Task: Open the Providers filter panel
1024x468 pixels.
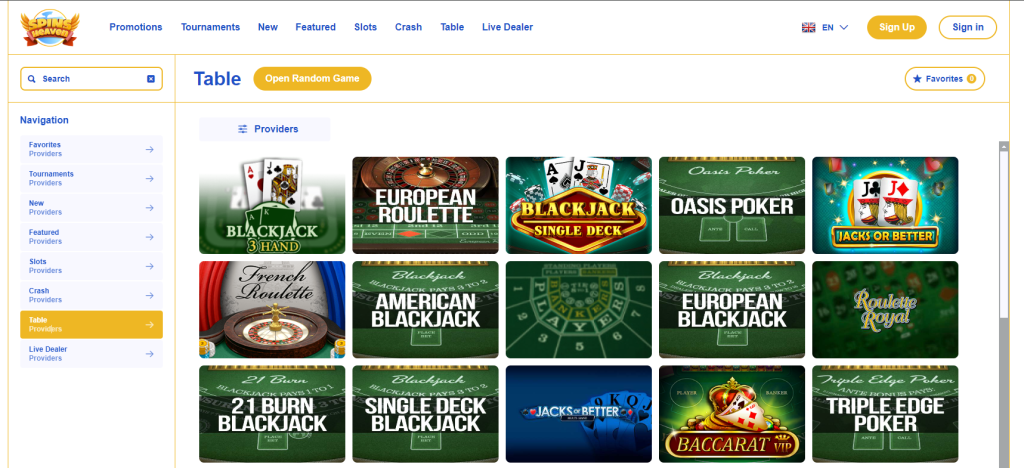Action: pyautogui.click(x=264, y=129)
